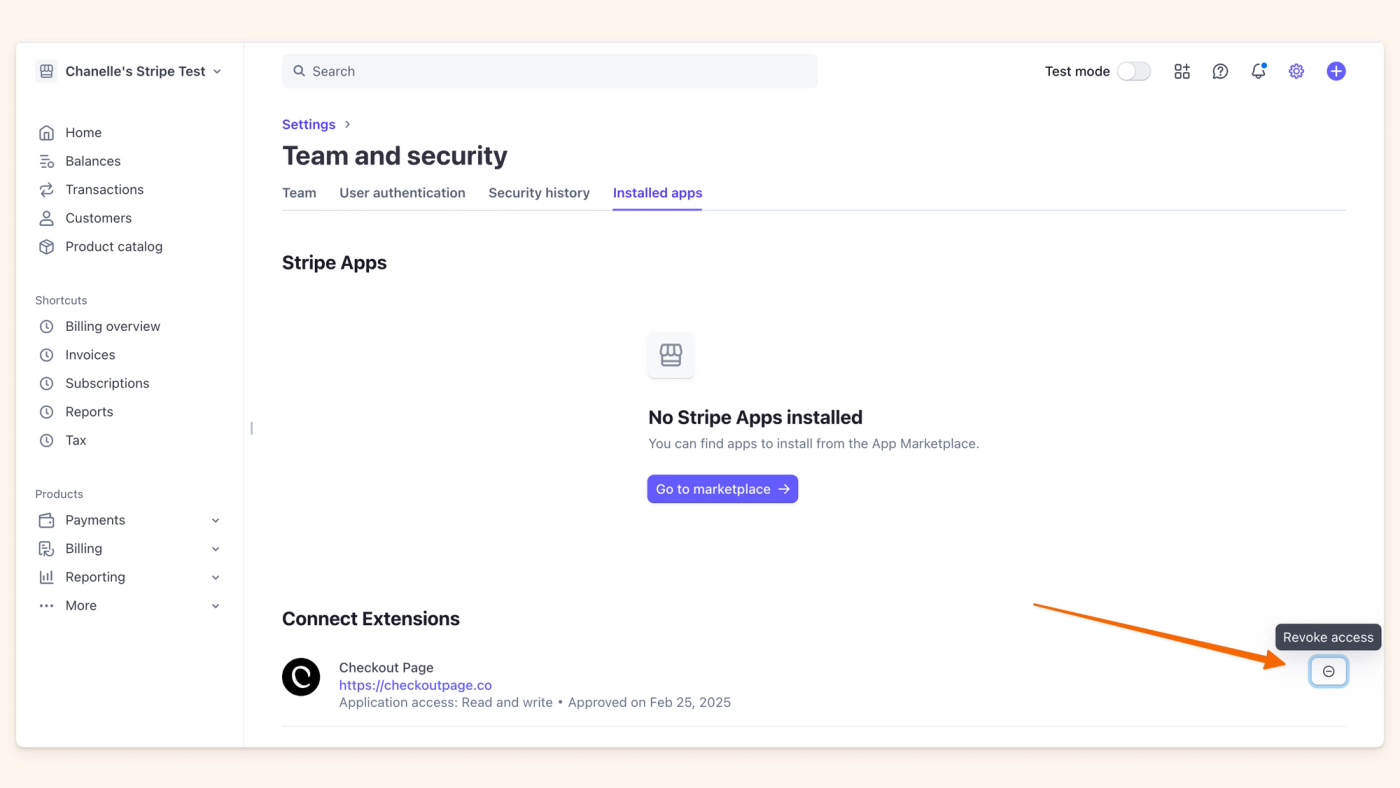
Task: Click the Reporting bar chart icon
Action: [x=46, y=577]
